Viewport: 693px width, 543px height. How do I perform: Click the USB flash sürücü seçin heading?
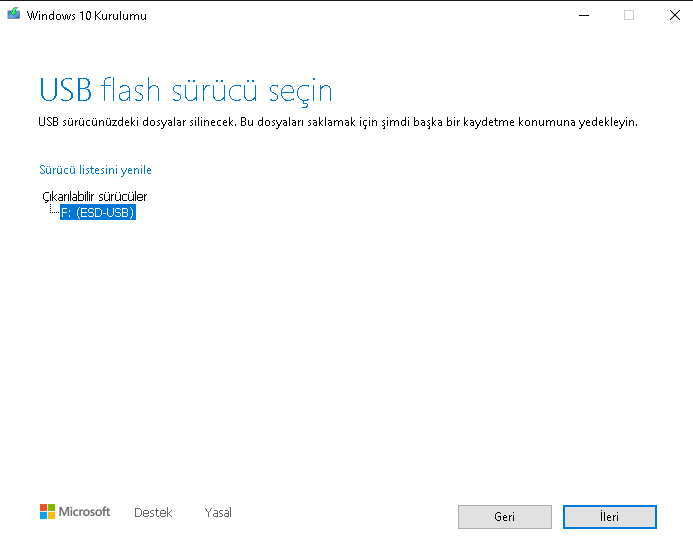(185, 91)
